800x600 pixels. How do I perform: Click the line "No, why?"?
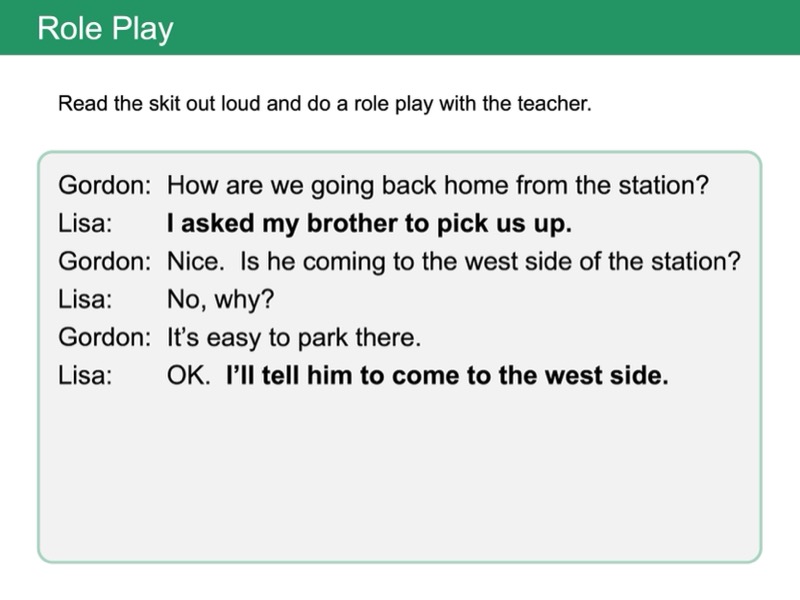219,300
